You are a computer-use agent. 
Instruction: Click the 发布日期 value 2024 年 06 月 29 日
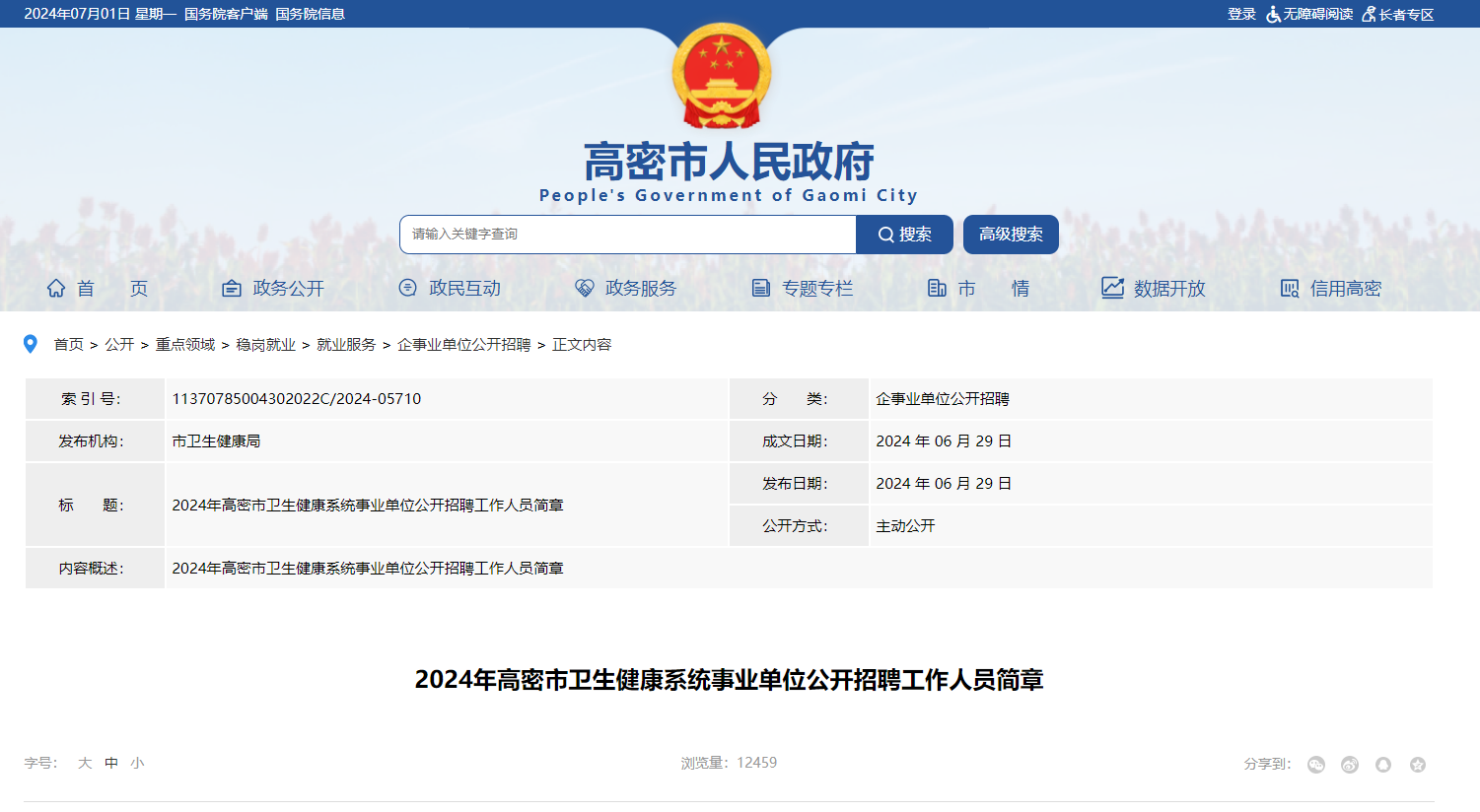pos(944,484)
